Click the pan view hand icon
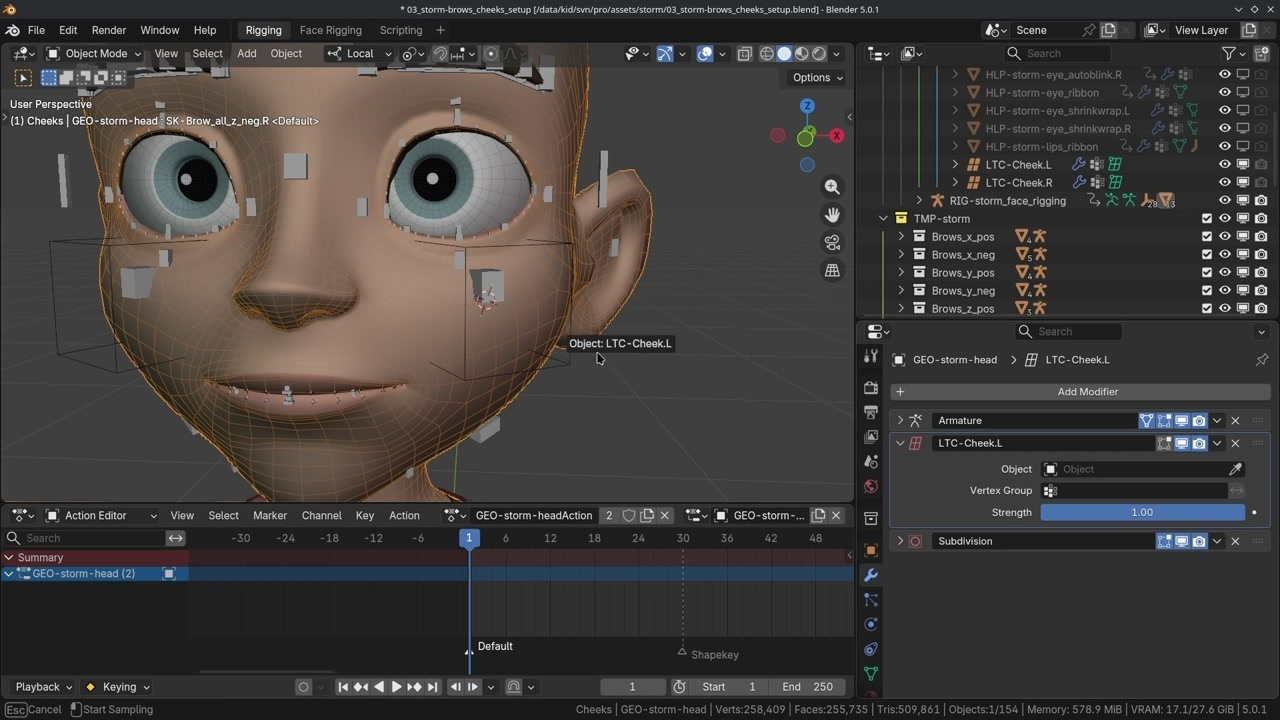Screen dimensions: 1280x720 [832, 215]
